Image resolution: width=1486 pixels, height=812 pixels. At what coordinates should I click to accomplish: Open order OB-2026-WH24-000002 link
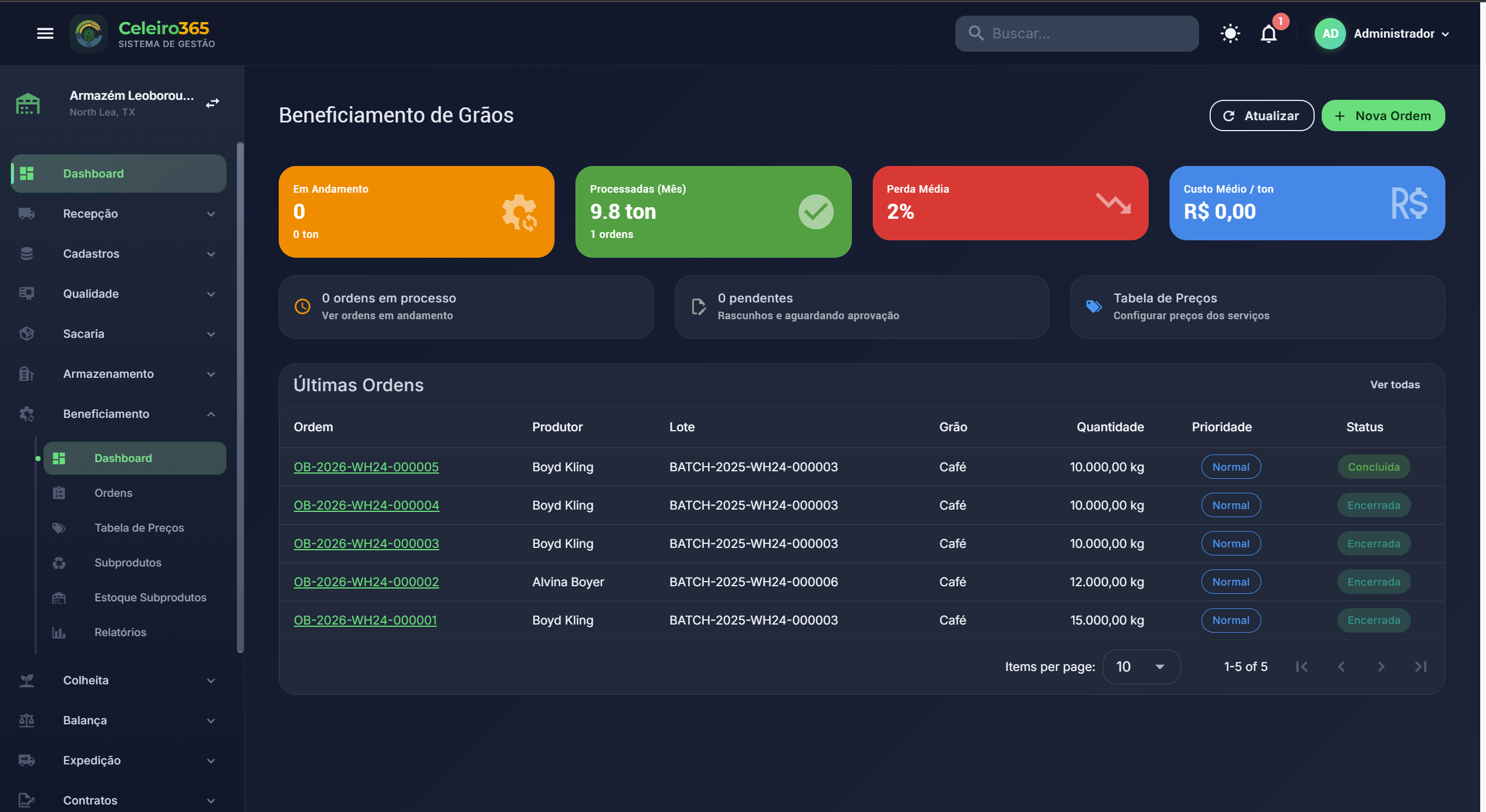pyautogui.click(x=366, y=582)
